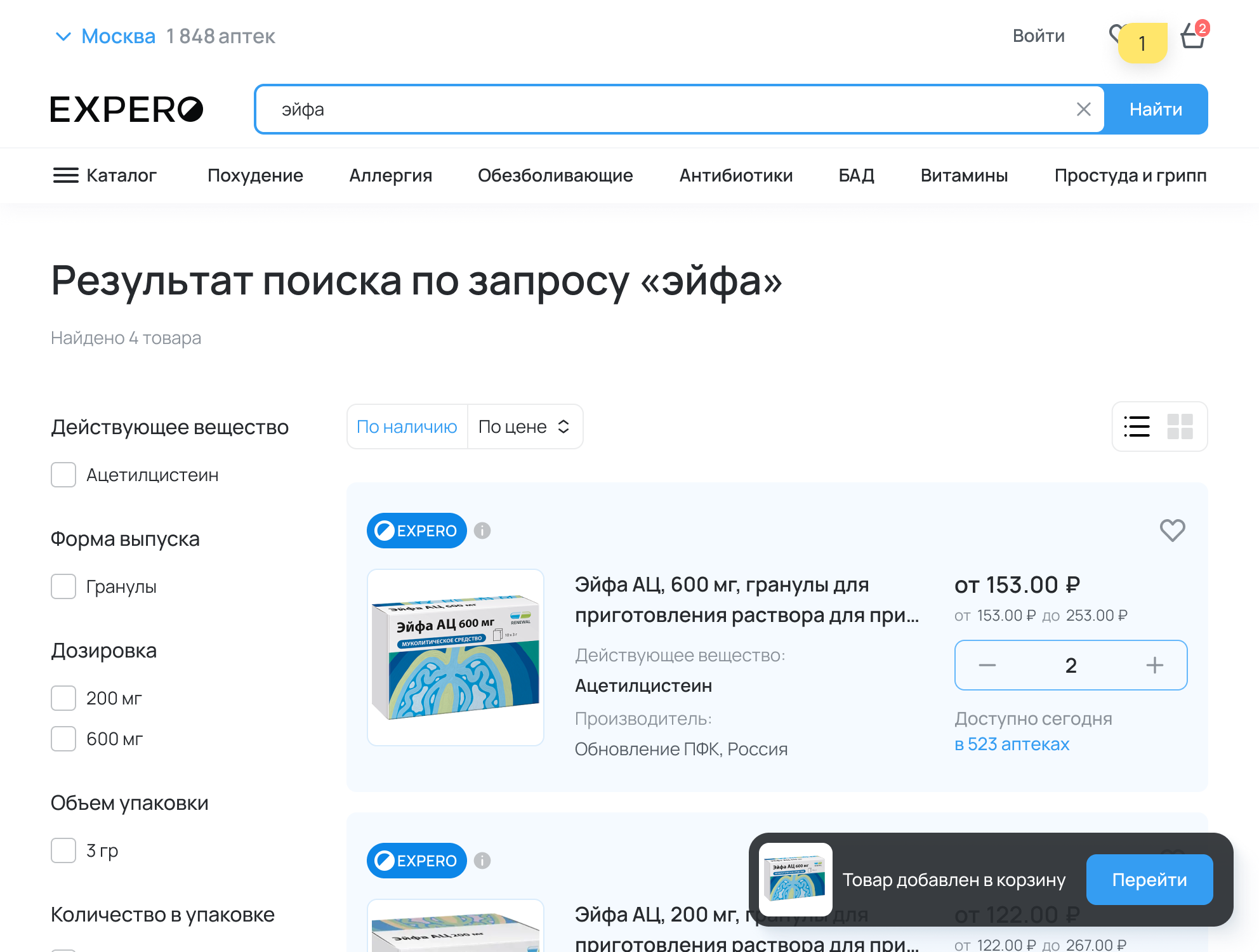
Task: Show info icon beside first EXPERO badge
Action: (x=482, y=531)
